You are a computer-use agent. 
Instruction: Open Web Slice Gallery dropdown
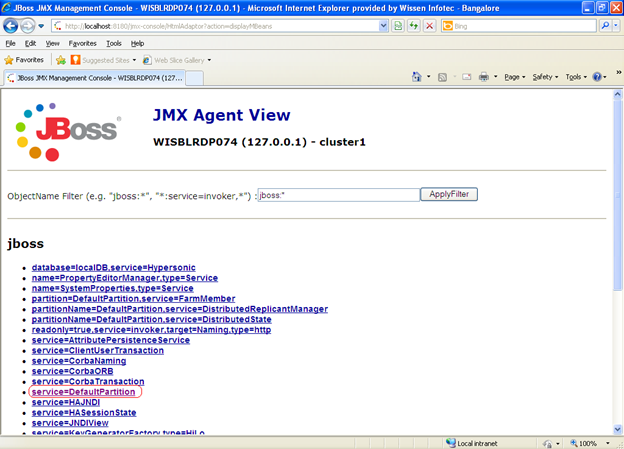tap(177, 60)
